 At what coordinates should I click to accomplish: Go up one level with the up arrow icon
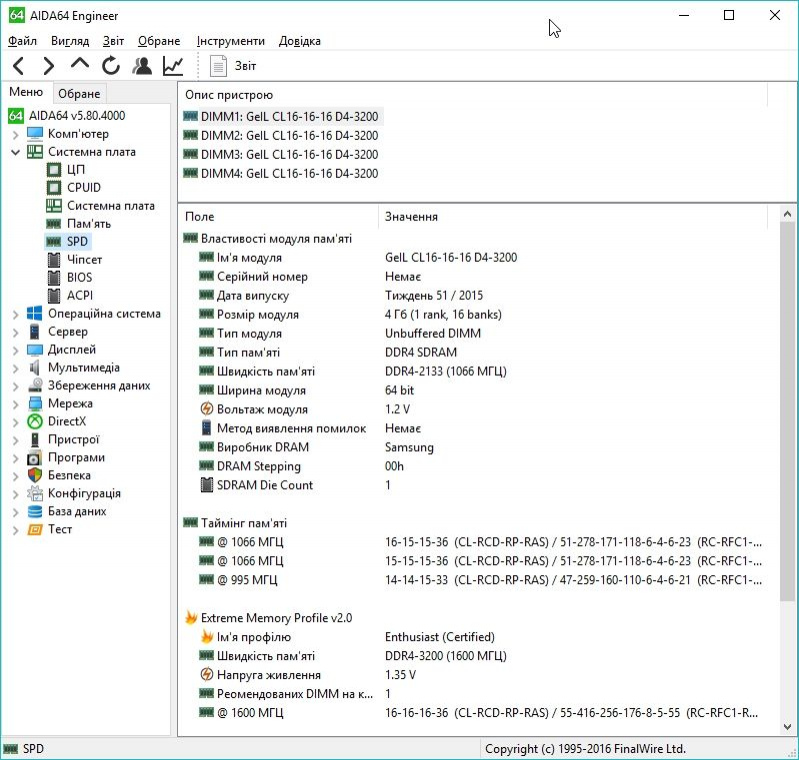tap(79, 64)
